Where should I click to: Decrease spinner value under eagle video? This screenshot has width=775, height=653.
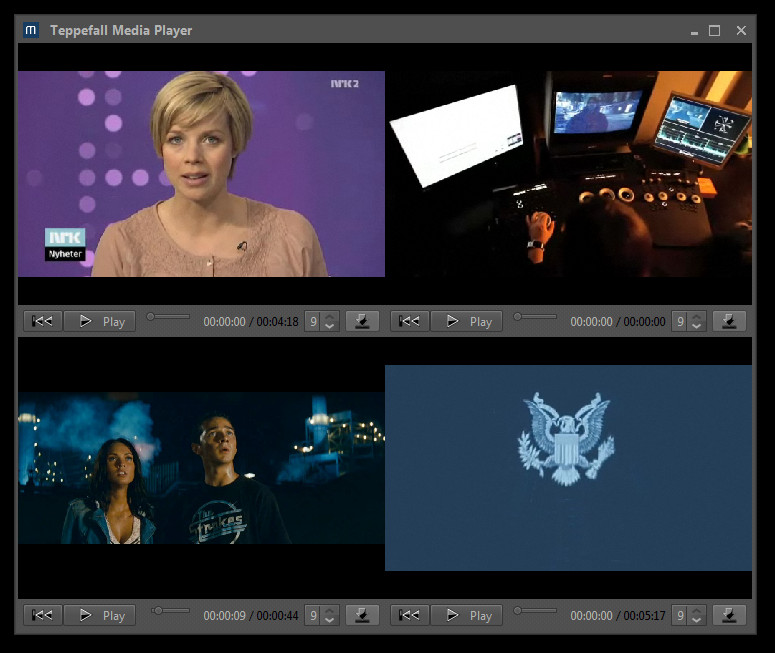[696, 620]
